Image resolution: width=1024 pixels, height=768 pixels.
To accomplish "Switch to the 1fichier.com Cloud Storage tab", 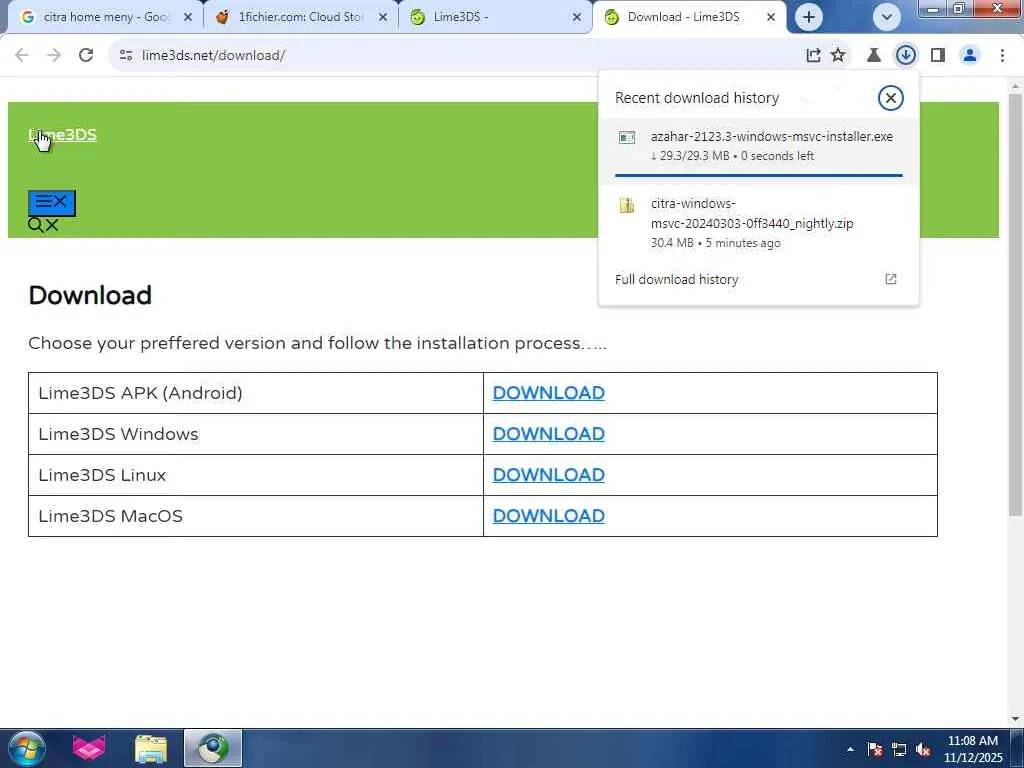I will [300, 17].
